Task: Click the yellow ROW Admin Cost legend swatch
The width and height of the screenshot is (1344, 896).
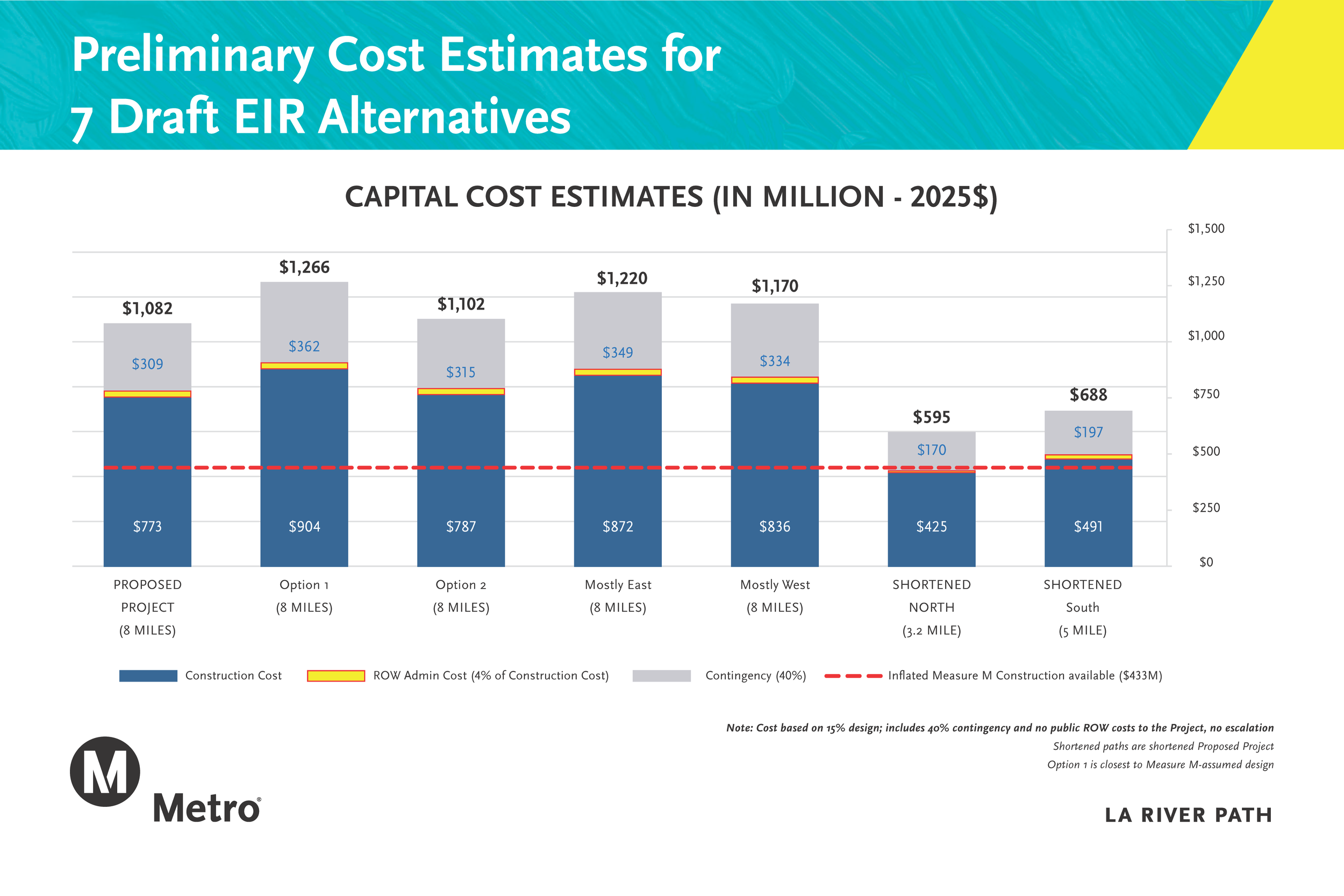Action: point(336,676)
